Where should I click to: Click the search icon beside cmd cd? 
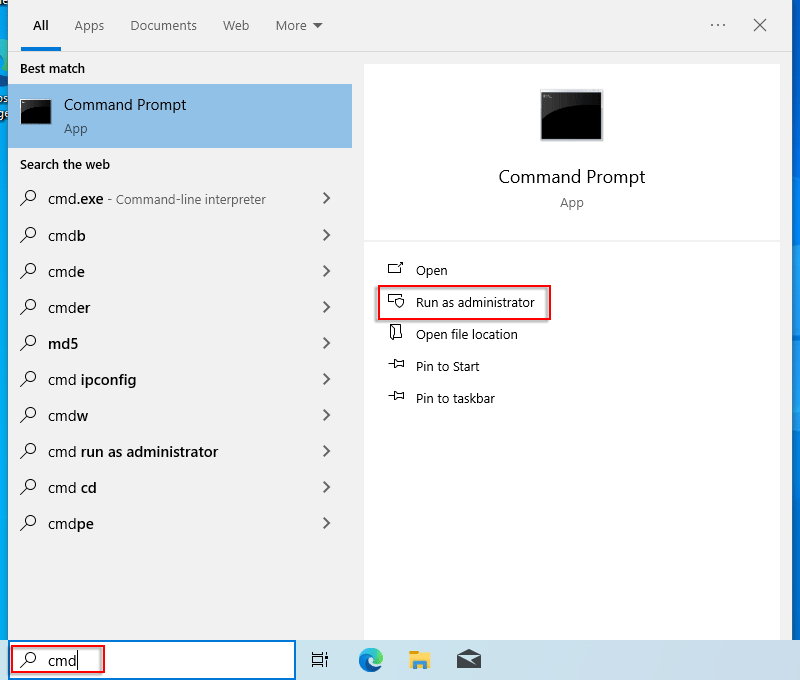point(29,487)
